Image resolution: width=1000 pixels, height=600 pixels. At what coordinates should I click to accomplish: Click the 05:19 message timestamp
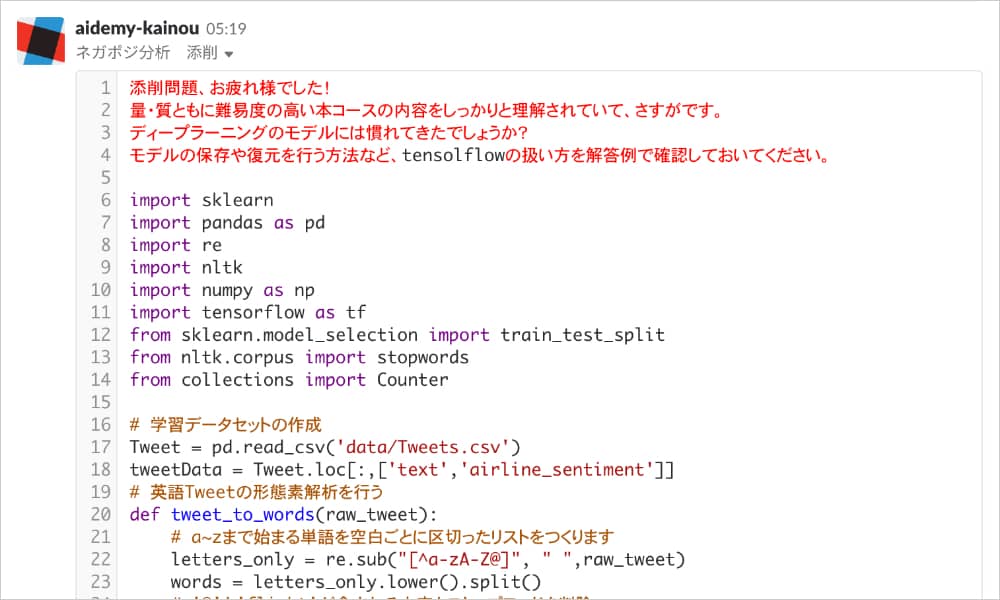click(226, 29)
